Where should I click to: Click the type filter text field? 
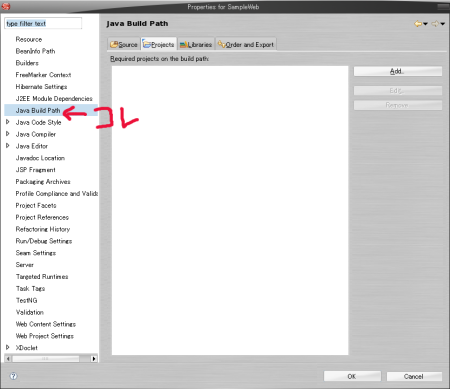point(43,23)
